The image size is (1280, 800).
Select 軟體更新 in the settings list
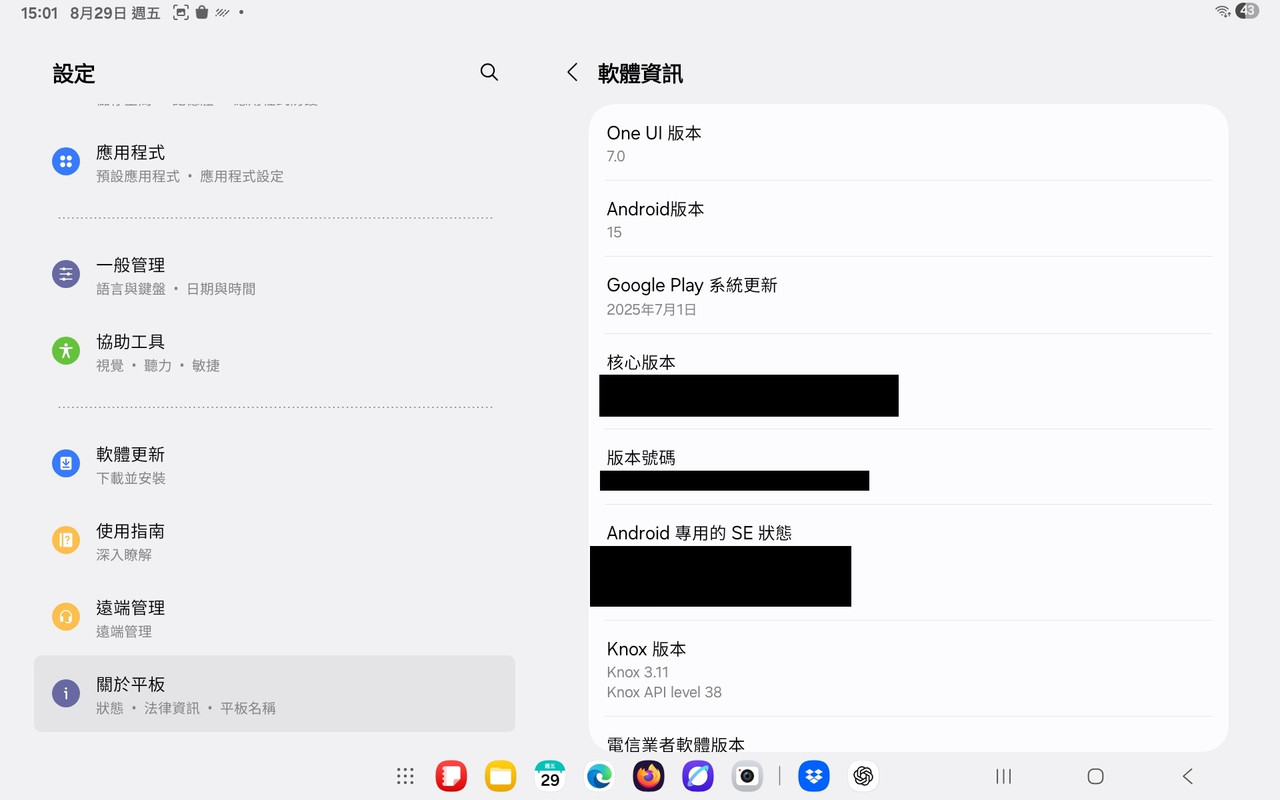coord(274,465)
